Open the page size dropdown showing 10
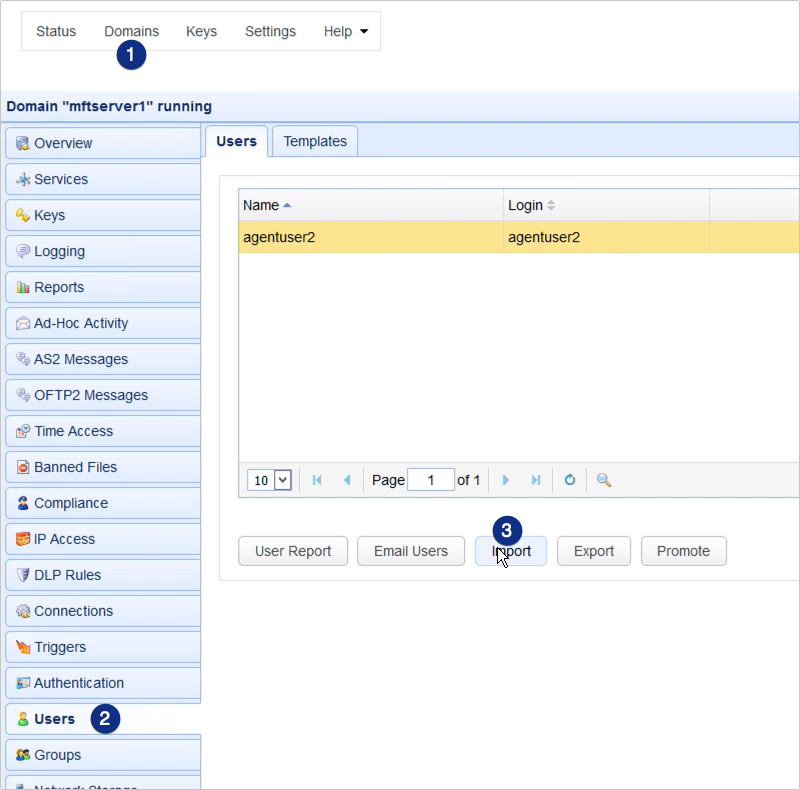 (x=268, y=480)
